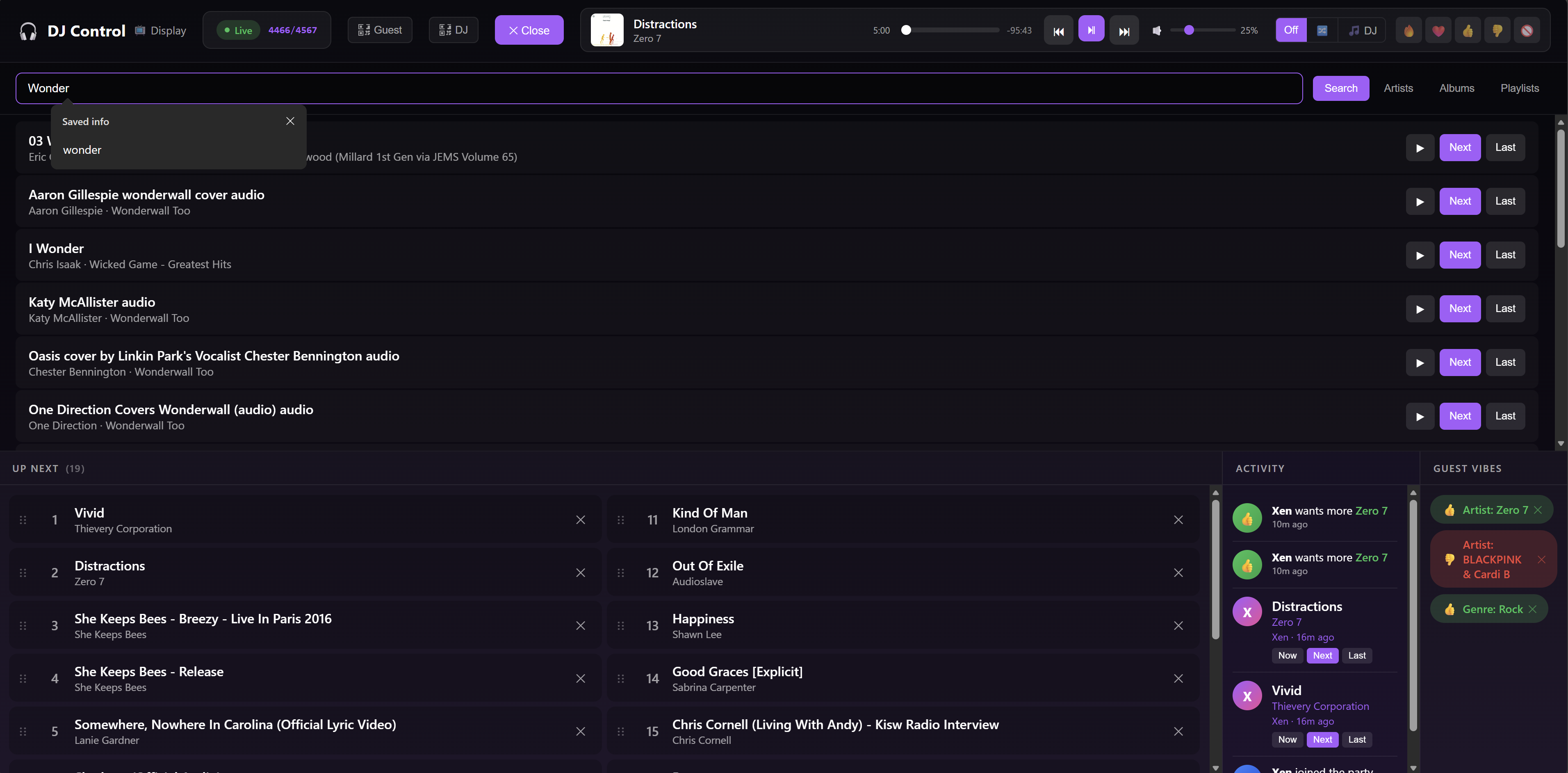Open the Playlists tab
1568x773 pixels.
click(1519, 88)
